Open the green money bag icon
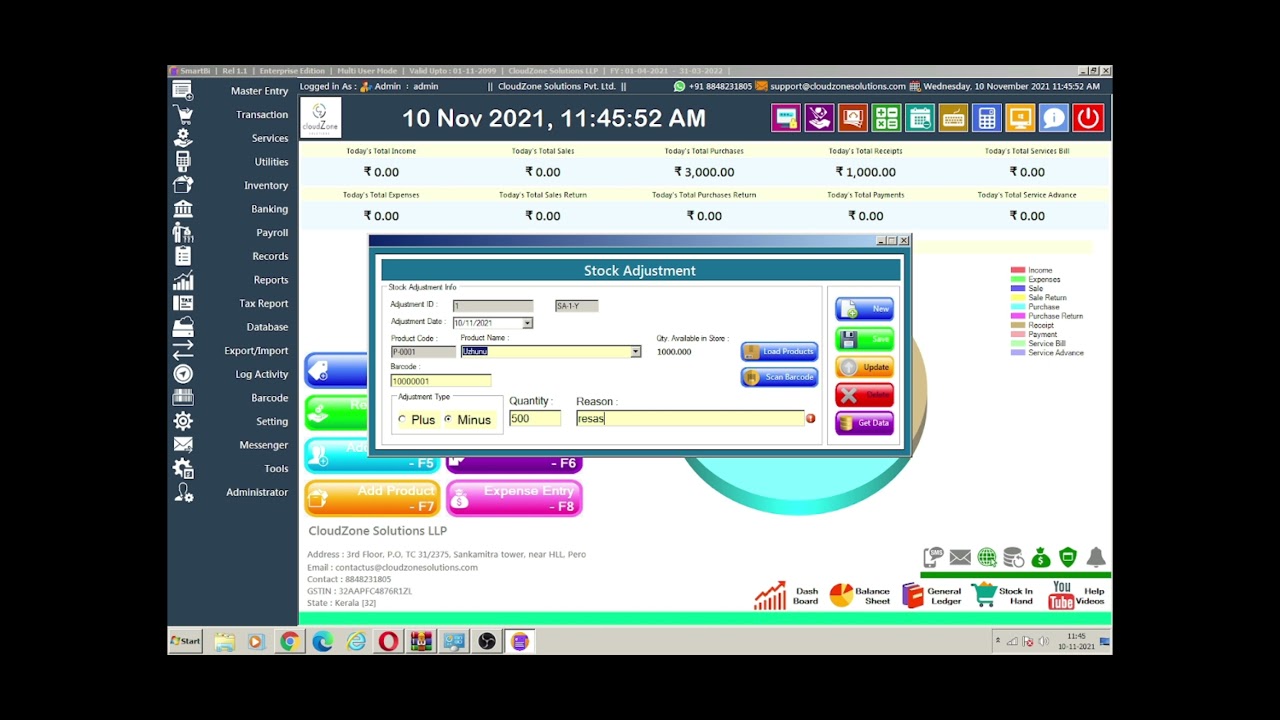 [1041, 557]
